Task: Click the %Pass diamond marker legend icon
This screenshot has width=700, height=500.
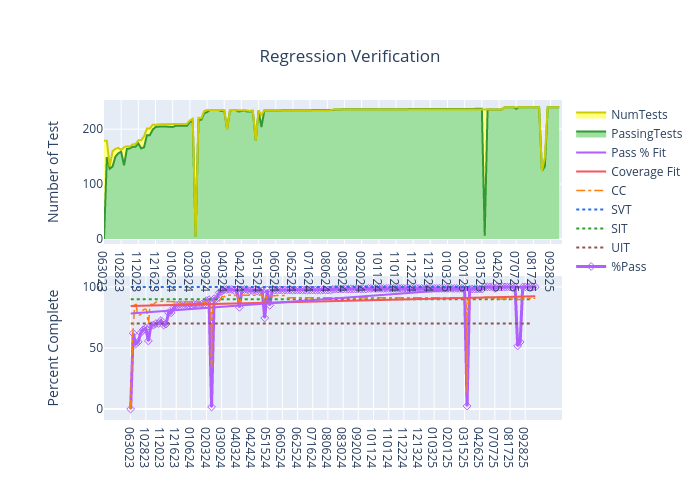Action: [591, 267]
